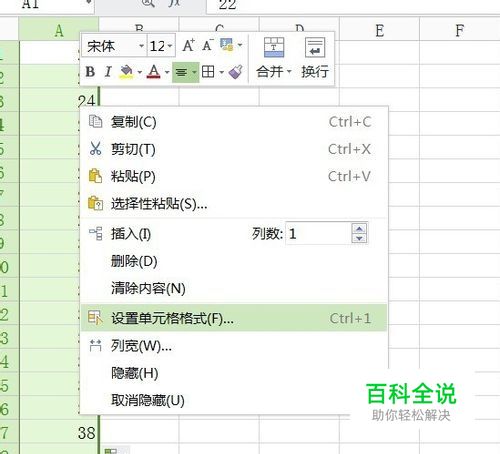Expand the cell style dropdown arrow

240,45
